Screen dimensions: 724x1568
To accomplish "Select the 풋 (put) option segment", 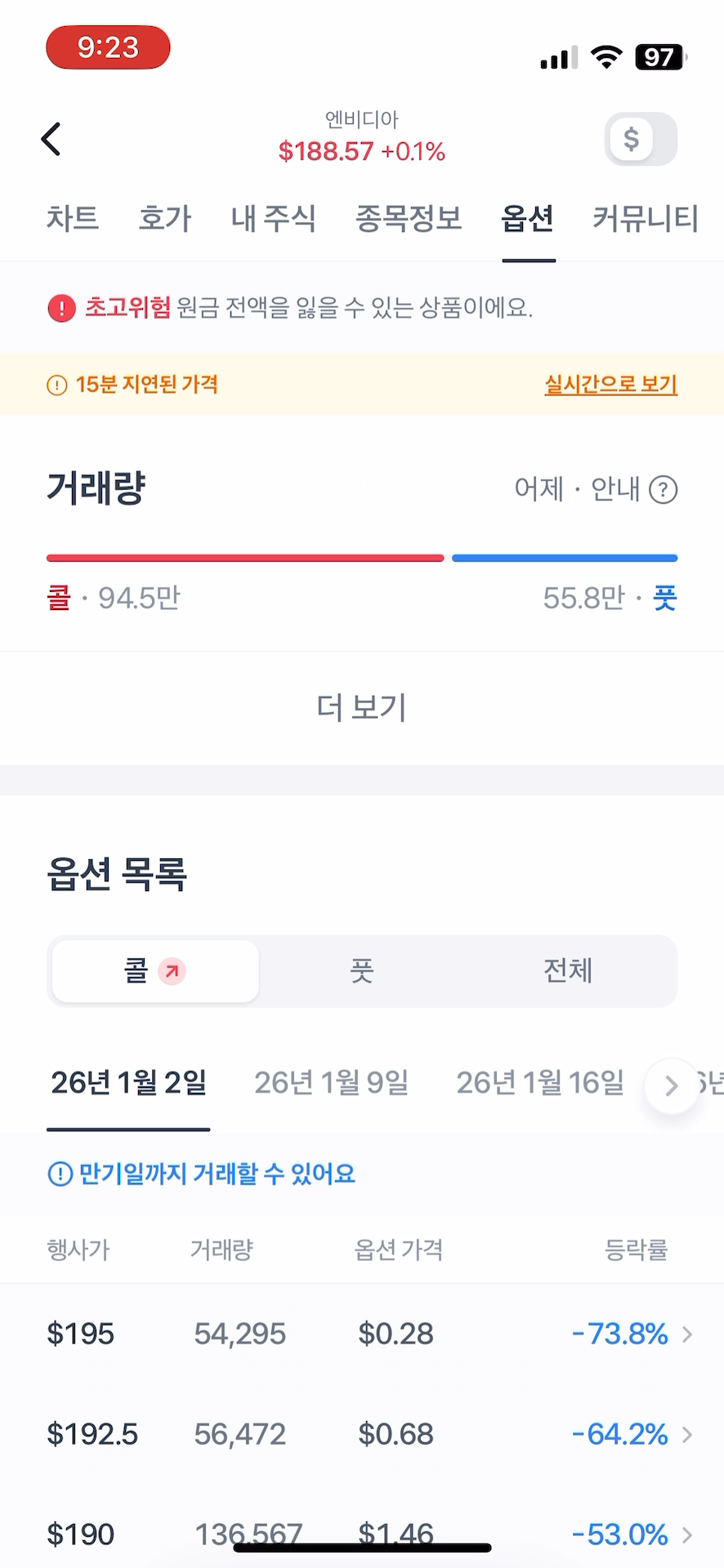I will [x=361, y=971].
